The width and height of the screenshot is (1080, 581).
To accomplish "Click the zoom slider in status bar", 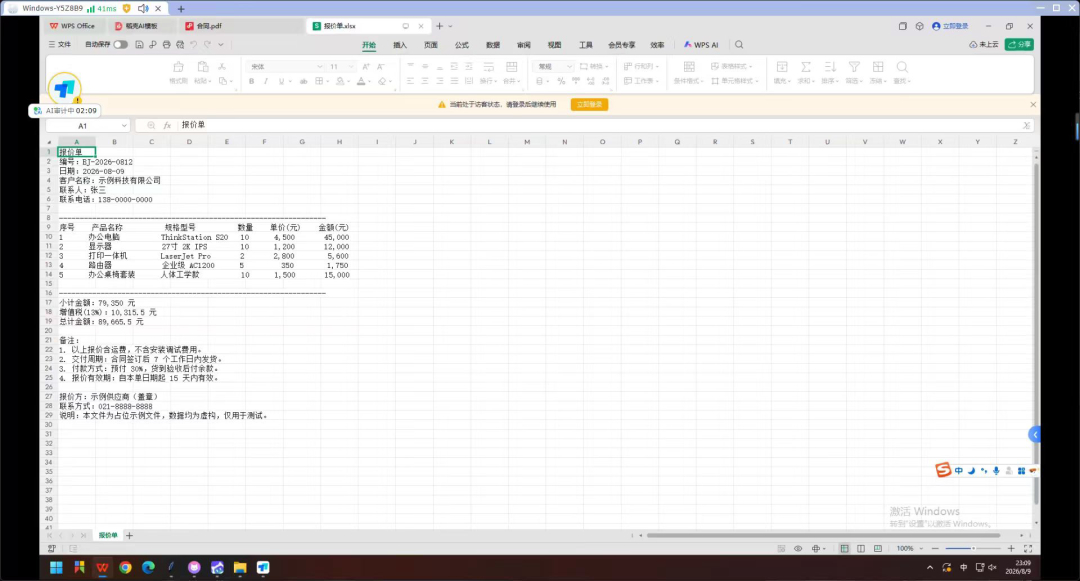I will point(973,549).
